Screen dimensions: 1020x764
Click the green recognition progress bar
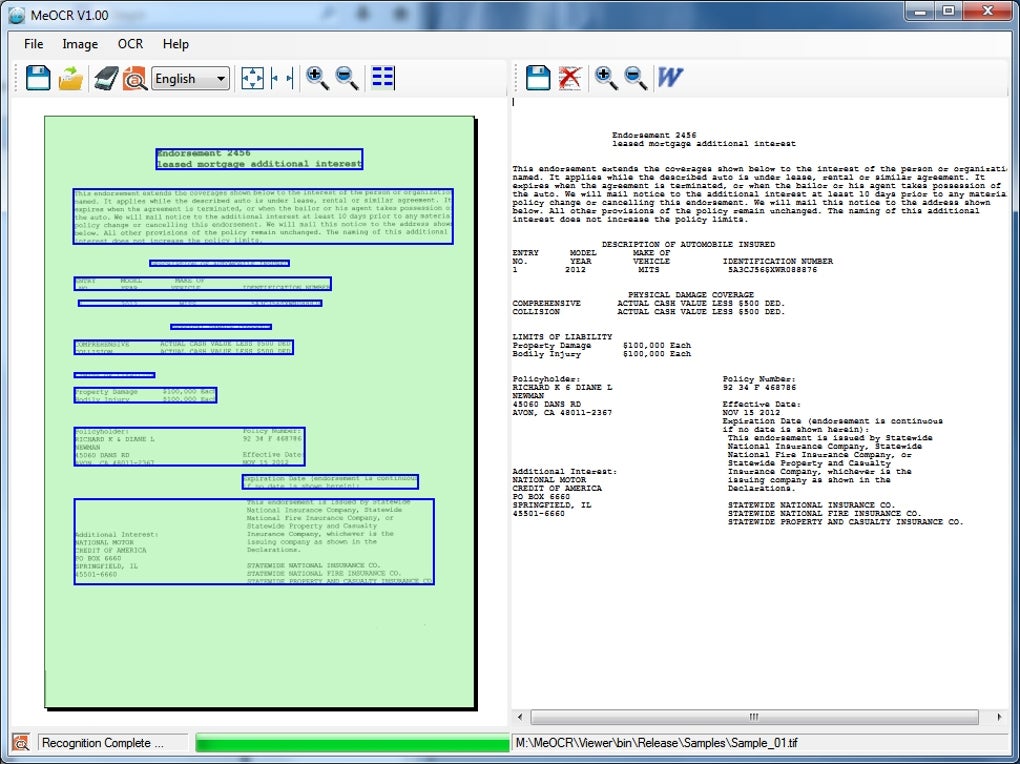[352, 743]
